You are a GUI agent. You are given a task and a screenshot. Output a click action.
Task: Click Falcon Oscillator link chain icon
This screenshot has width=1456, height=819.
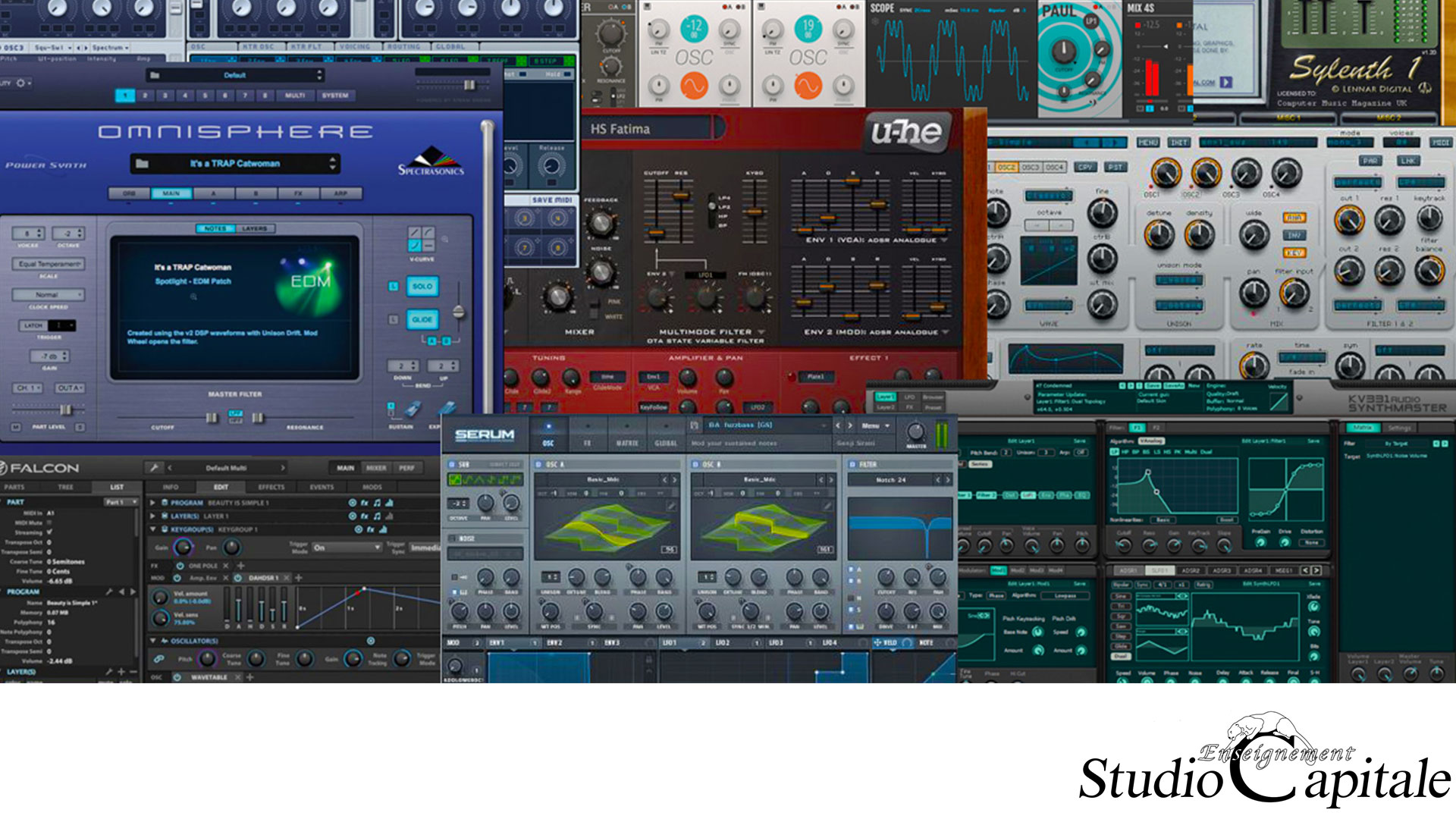click(x=159, y=659)
